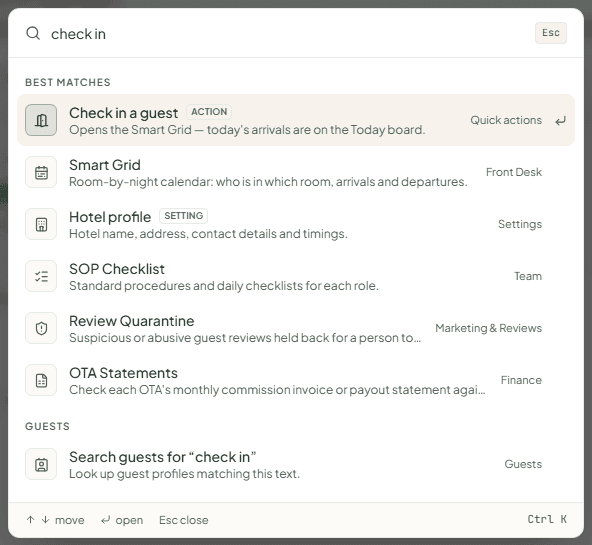The width and height of the screenshot is (592, 545).
Task: Click the Team category label
Action: point(528,276)
